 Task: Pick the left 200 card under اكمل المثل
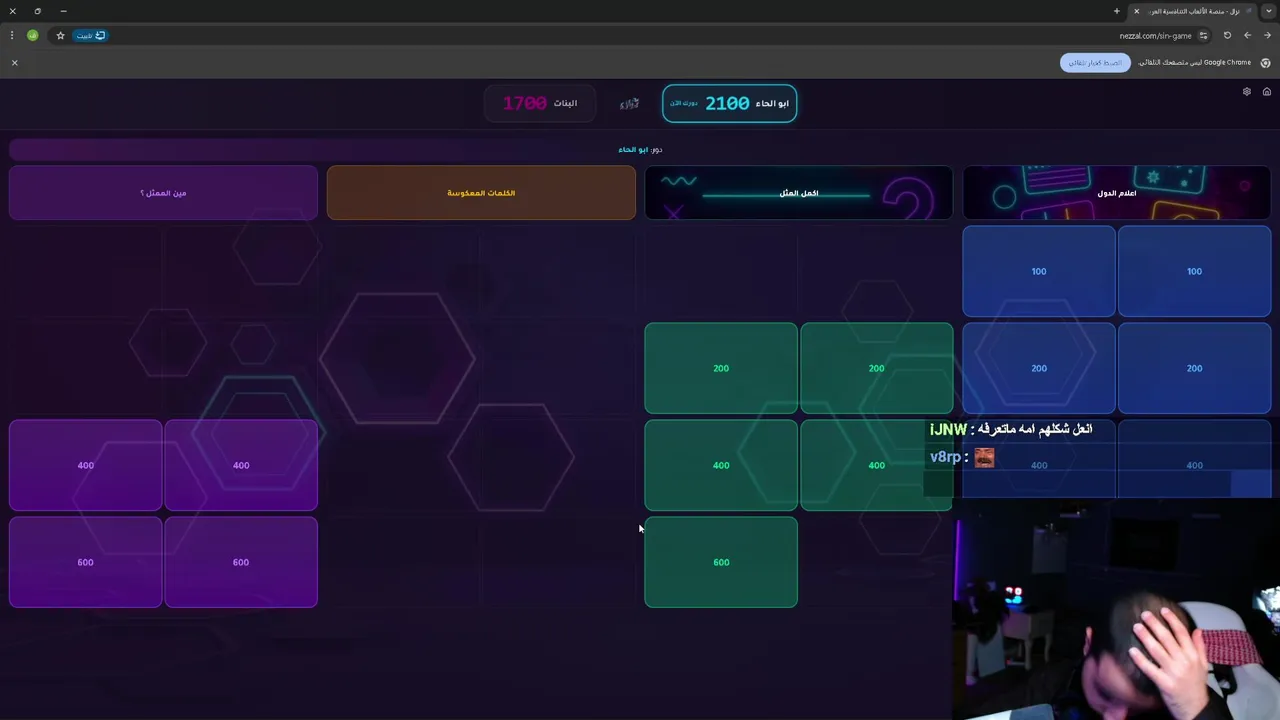[721, 368]
